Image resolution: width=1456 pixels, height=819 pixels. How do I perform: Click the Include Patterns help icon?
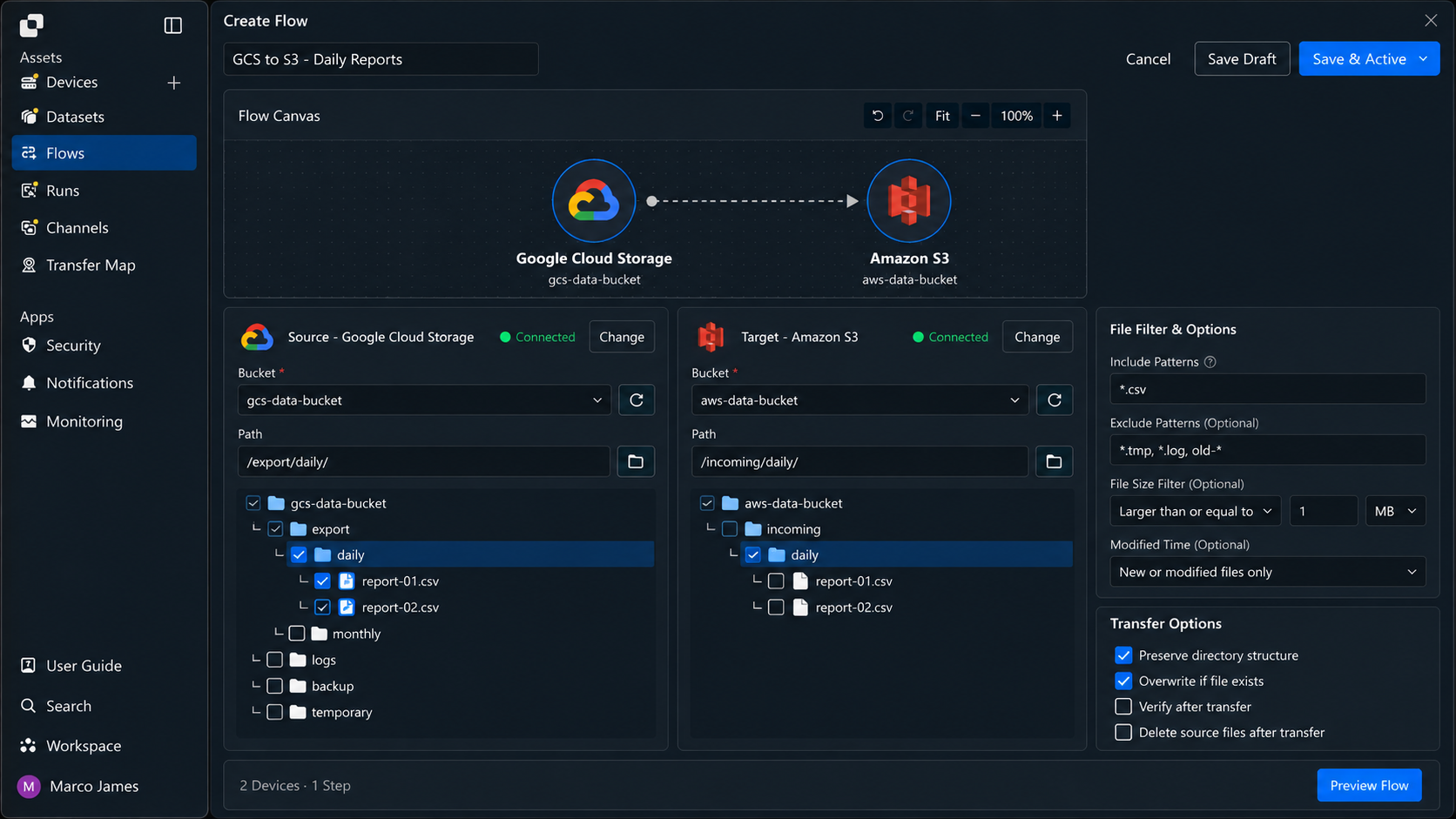(1210, 362)
